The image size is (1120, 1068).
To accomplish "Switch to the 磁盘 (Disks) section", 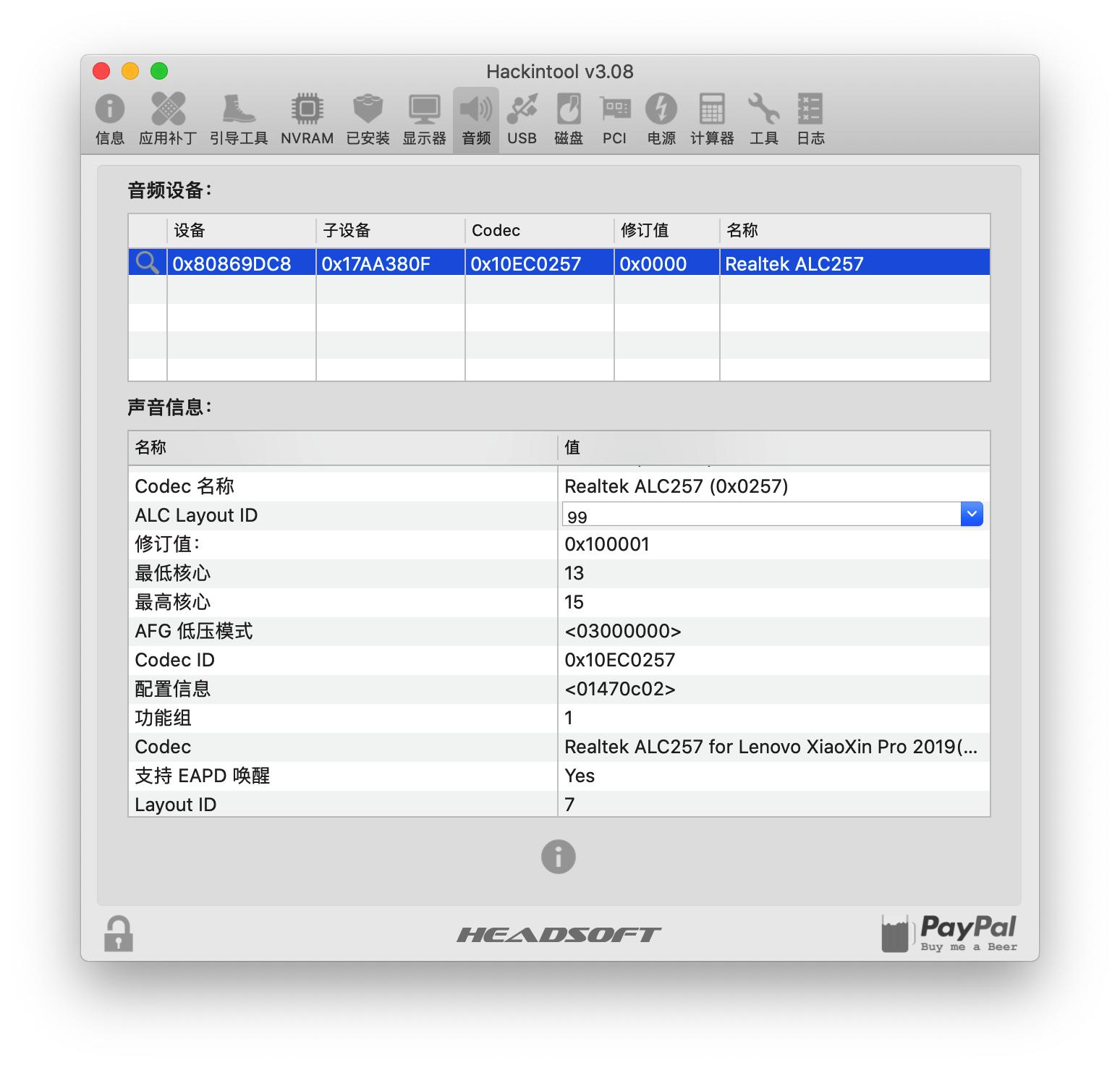I will pos(569,118).
